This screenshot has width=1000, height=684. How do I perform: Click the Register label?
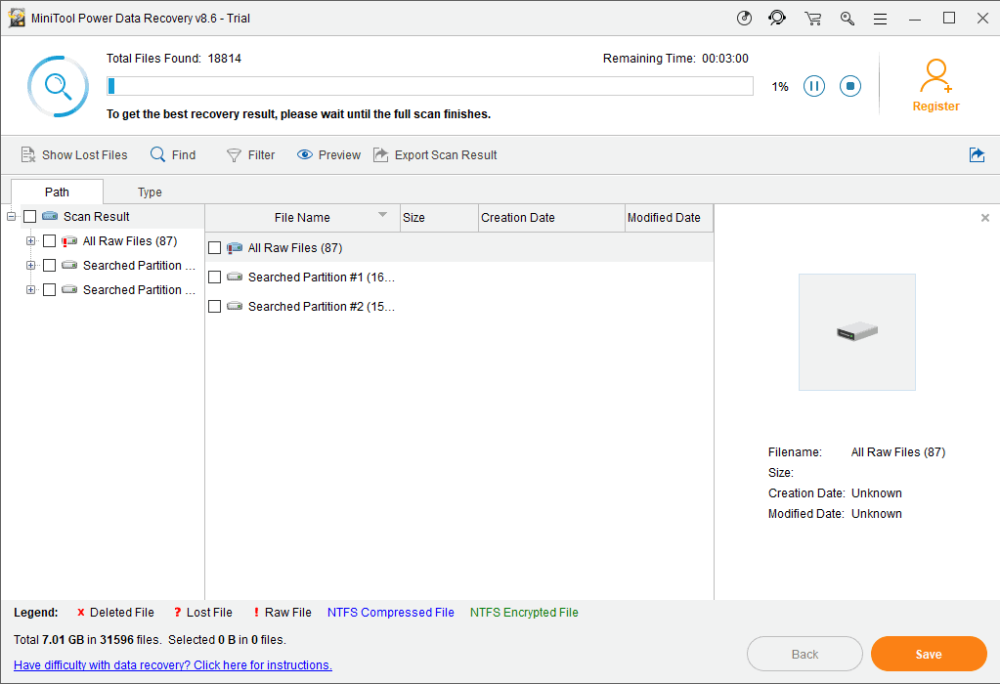tap(936, 106)
